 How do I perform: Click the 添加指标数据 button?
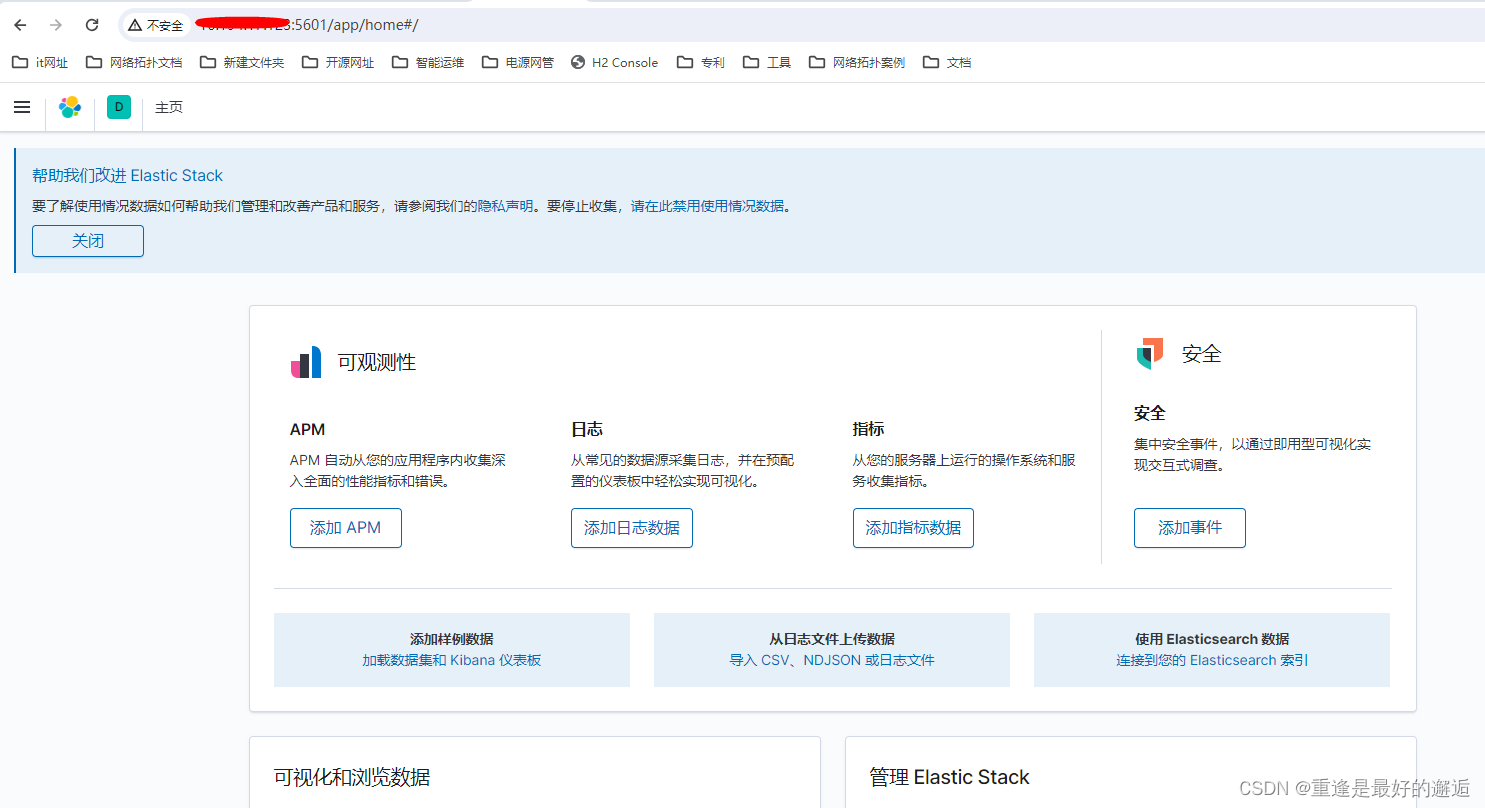click(x=913, y=528)
